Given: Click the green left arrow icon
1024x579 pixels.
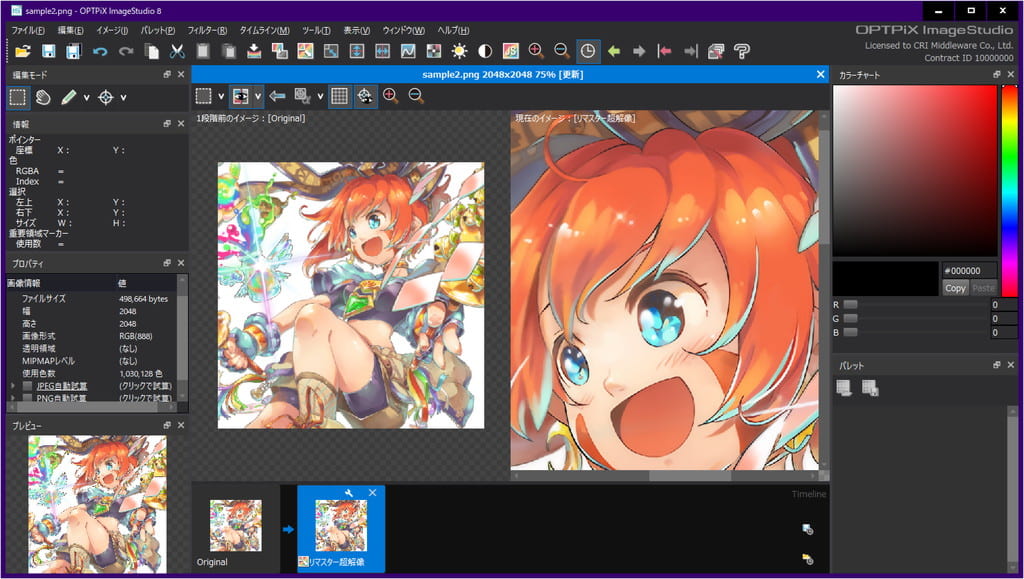Looking at the screenshot, I should click(613, 52).
